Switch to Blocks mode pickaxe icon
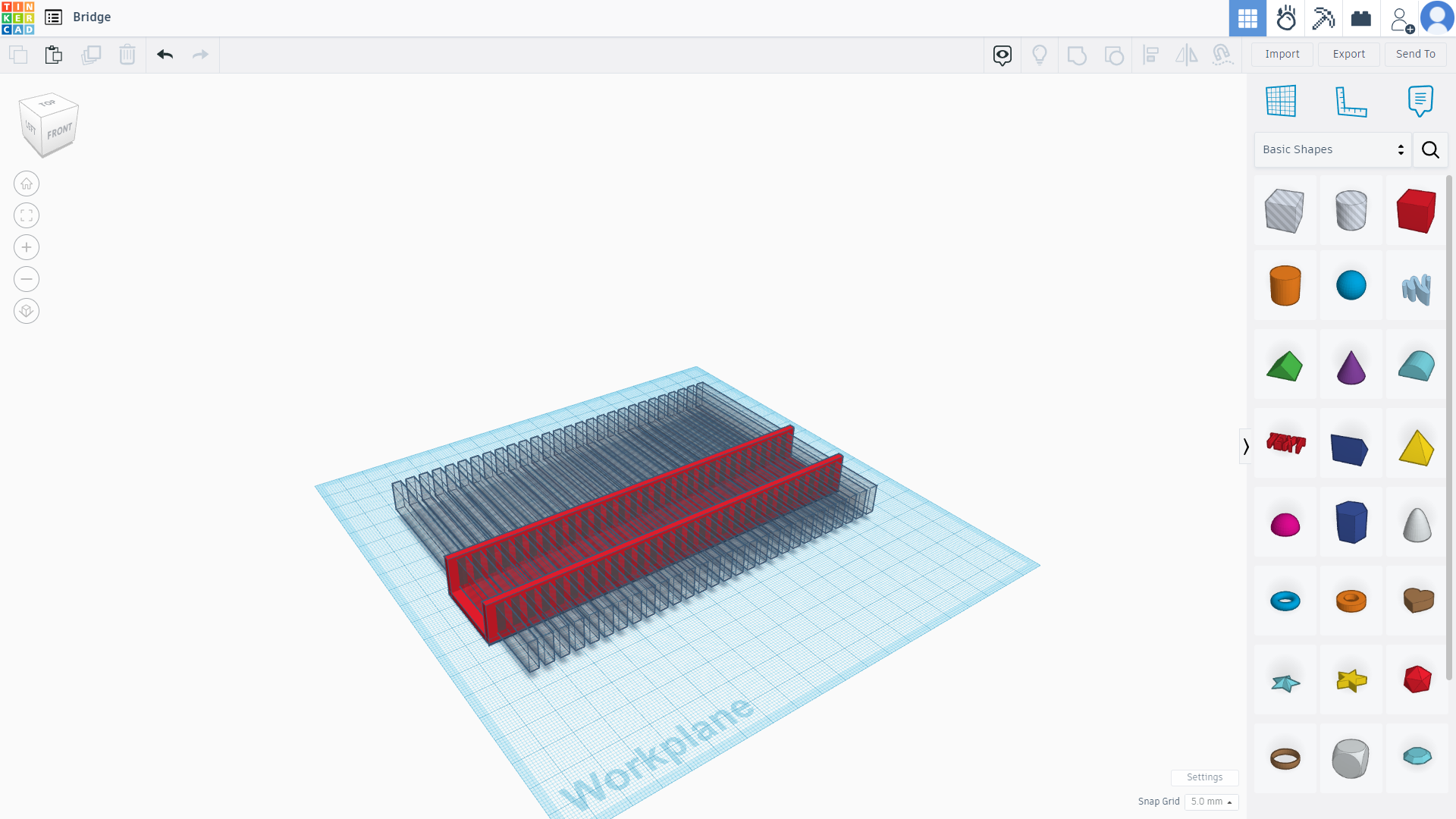The image size is (1456, 819). click(1323, 18)
